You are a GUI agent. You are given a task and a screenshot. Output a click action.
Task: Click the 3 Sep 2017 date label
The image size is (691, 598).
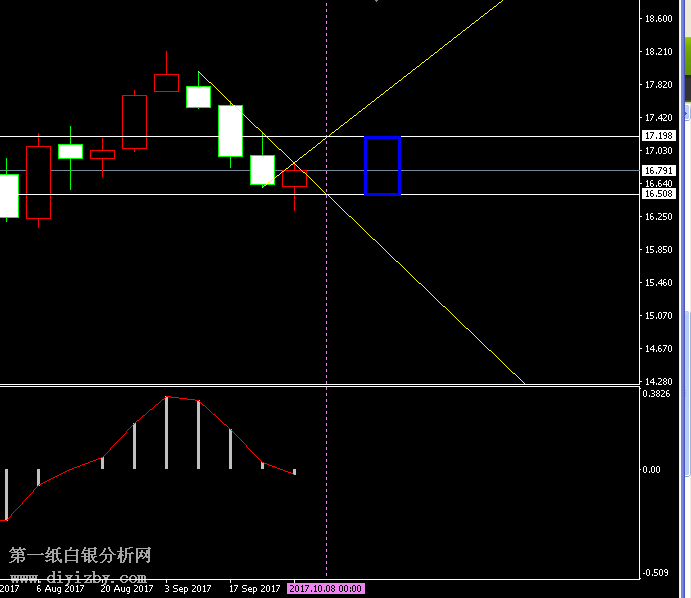pos(188,589)
